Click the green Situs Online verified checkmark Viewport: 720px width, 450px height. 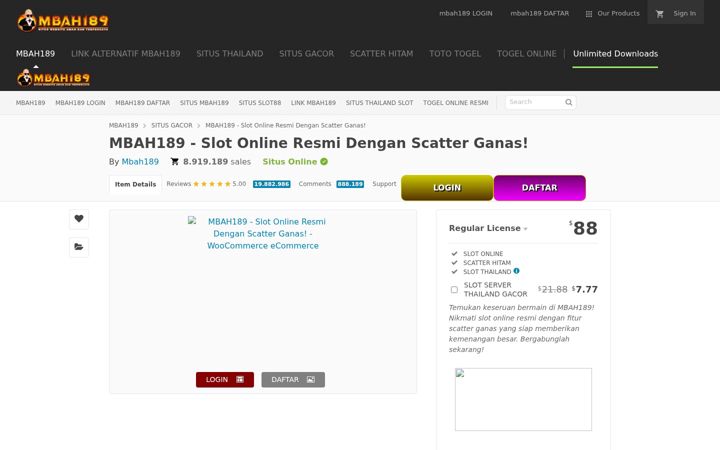[x=324, y=162]
